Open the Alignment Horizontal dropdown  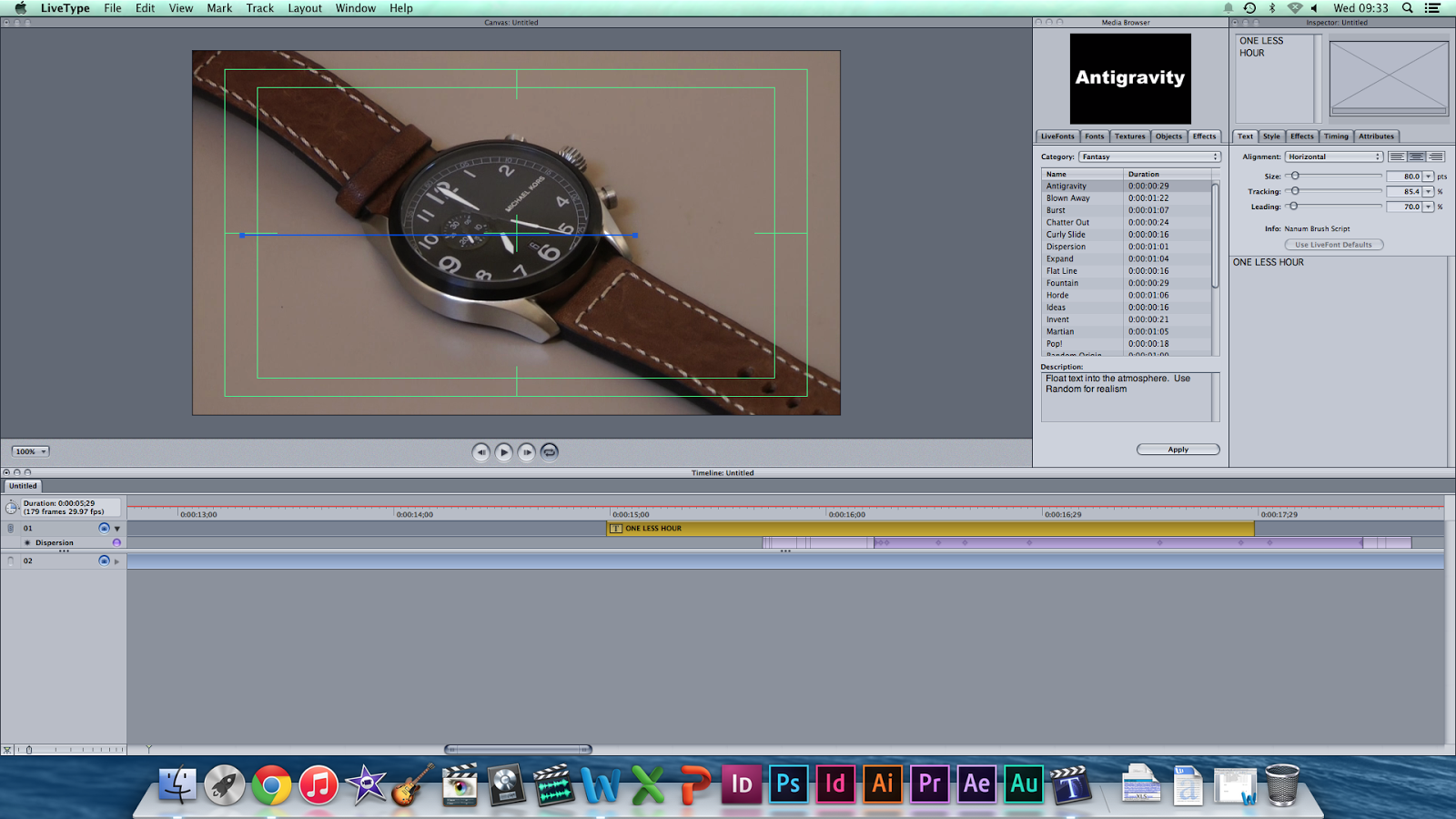pyautogui.click(x=1334, y=157)
